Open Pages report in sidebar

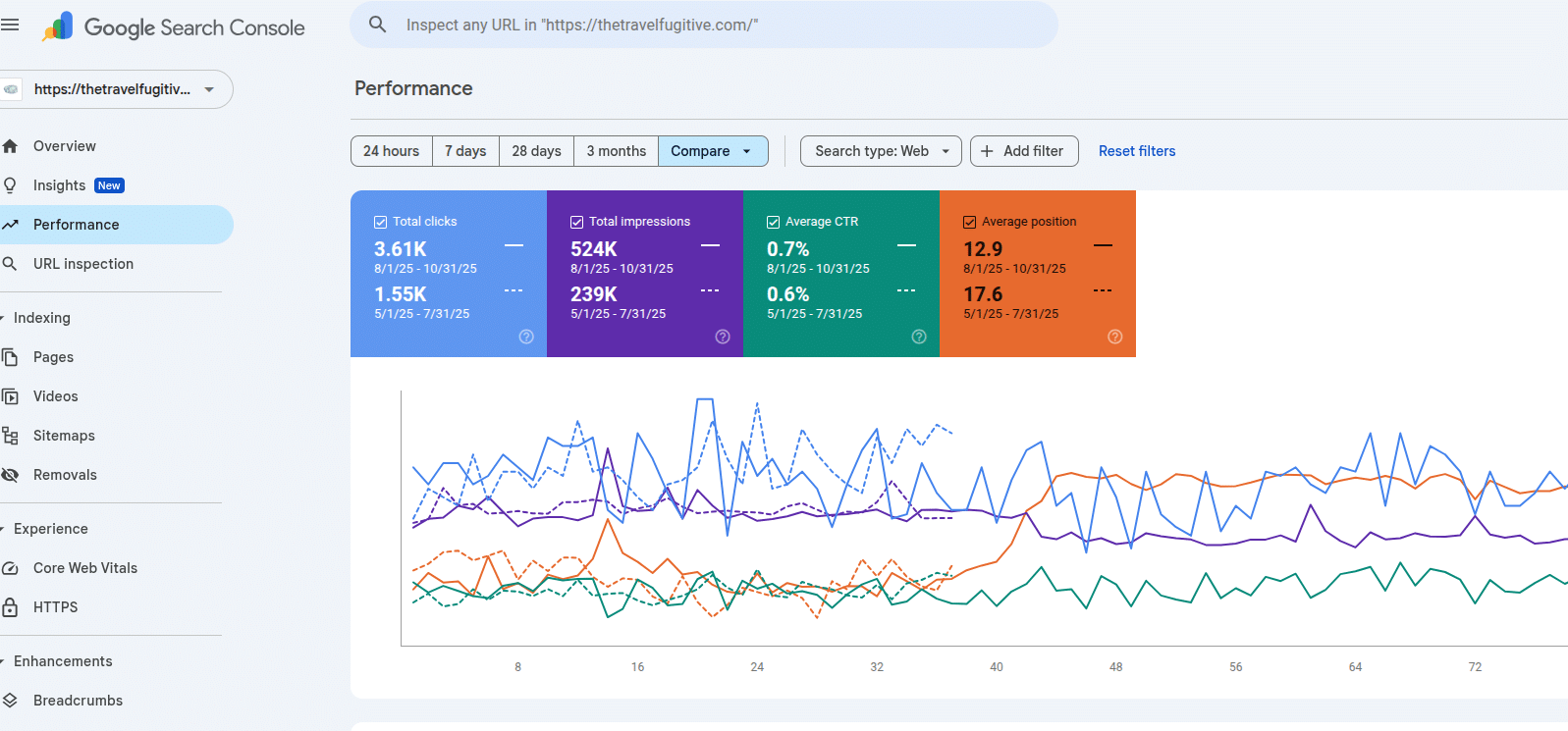(x=53, y=357)
